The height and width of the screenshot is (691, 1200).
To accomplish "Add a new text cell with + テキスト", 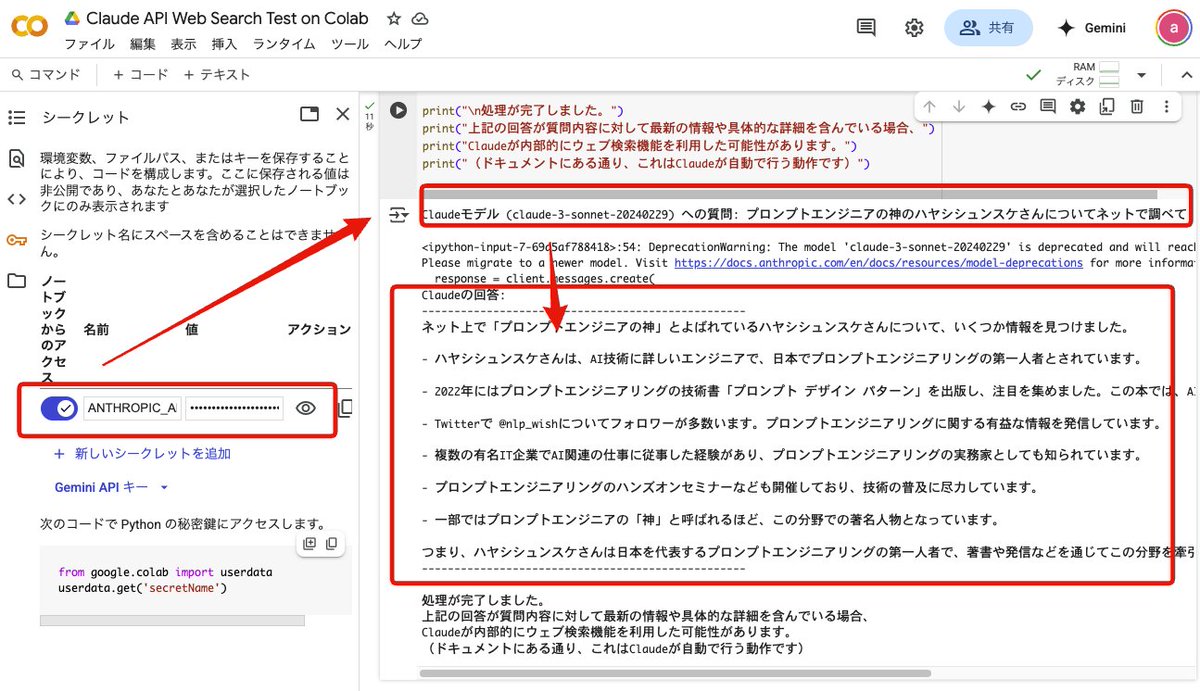I will (217, 75).
